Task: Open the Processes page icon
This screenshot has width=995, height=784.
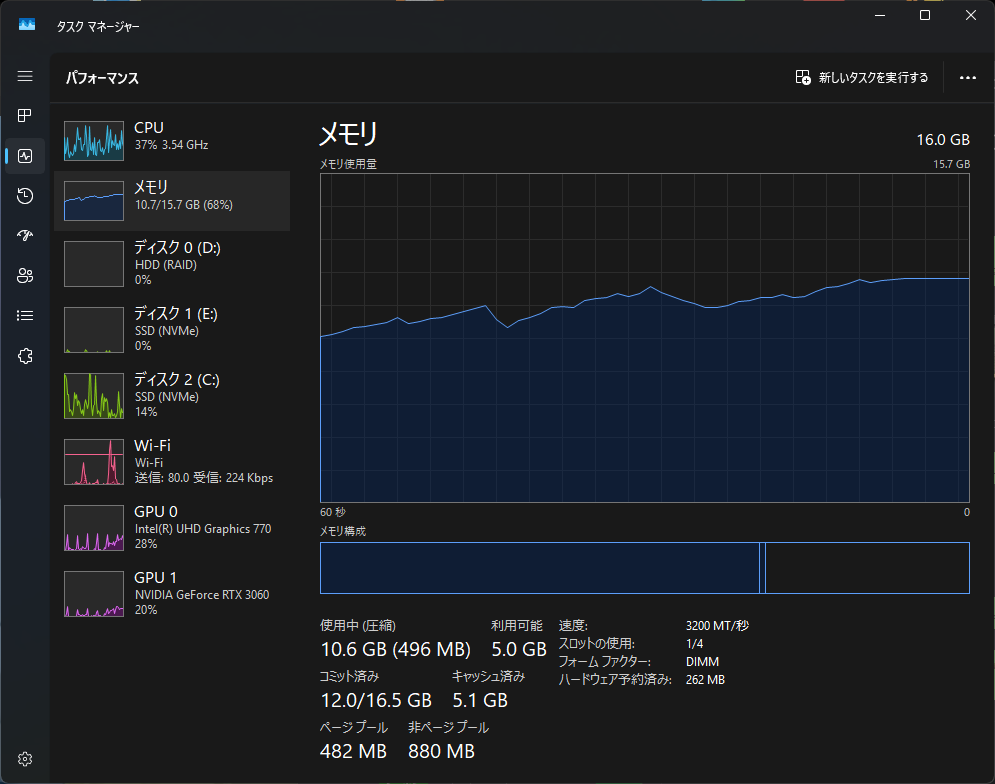Action: click(x=25, y=116)
